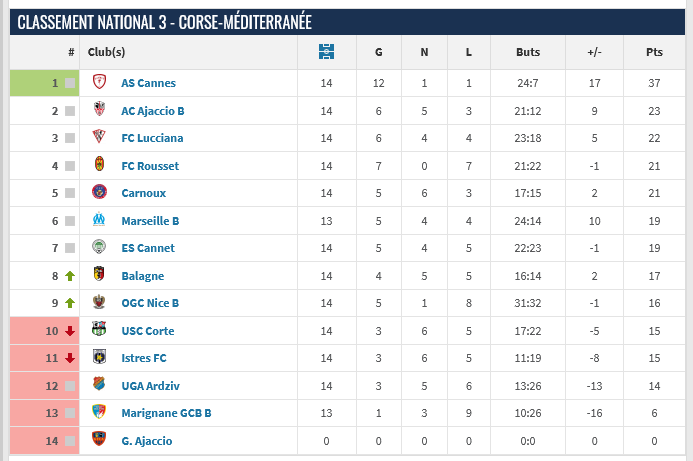Click the AC Ajaccio B club crest
The image size is (693, 461).
99,110
